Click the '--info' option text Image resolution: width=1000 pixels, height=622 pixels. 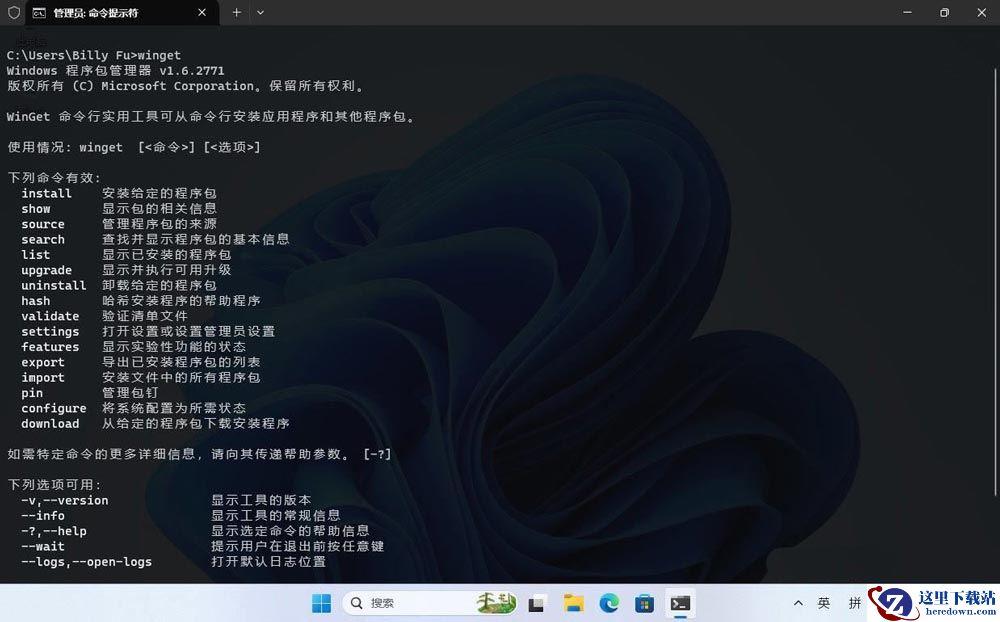(43, 515)
